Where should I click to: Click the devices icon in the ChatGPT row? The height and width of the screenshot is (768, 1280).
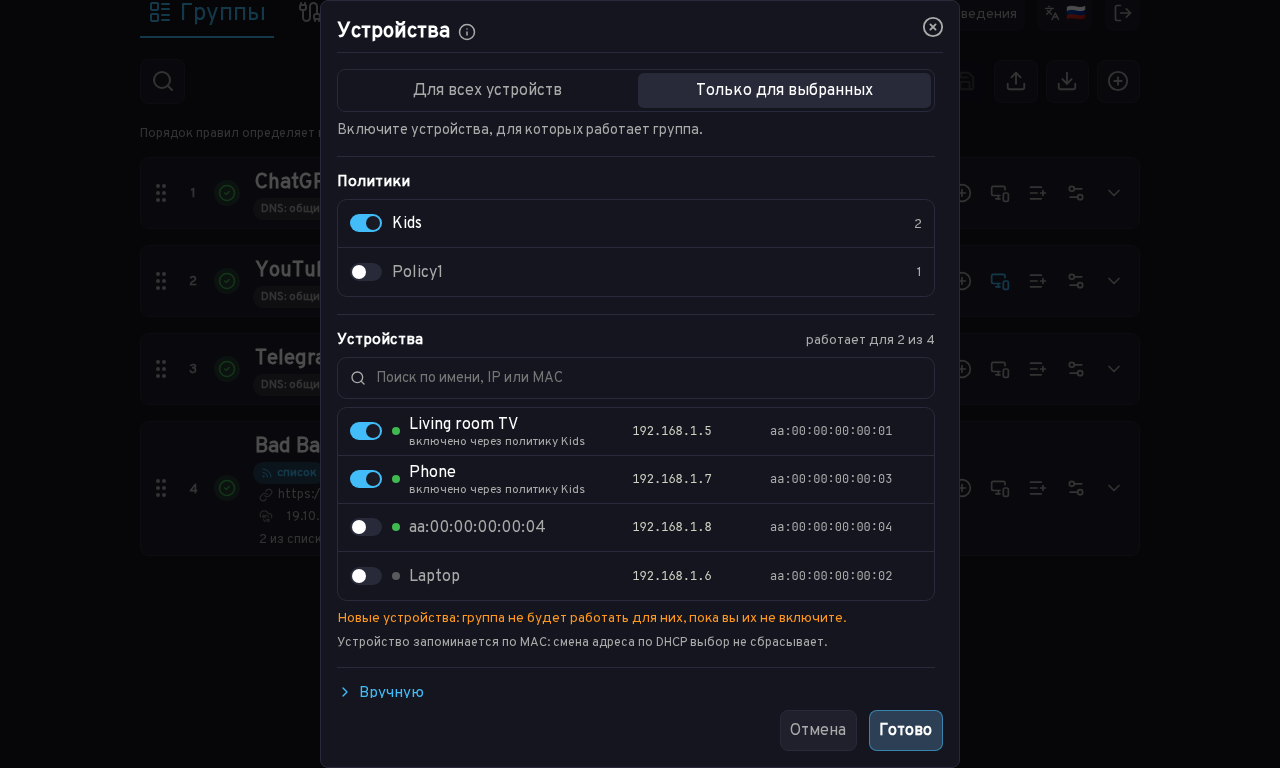(1000, 193)
